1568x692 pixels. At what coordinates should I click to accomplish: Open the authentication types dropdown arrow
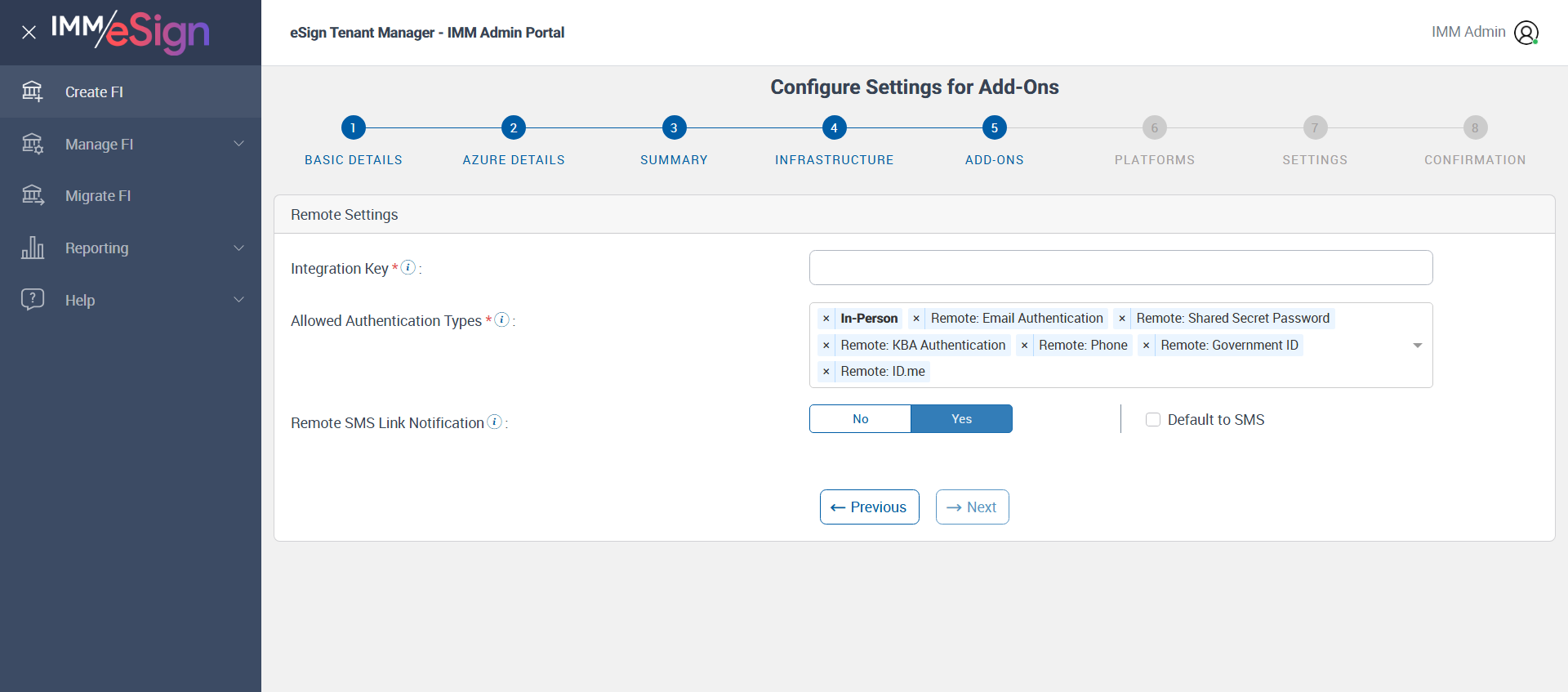pos(1417,346)
